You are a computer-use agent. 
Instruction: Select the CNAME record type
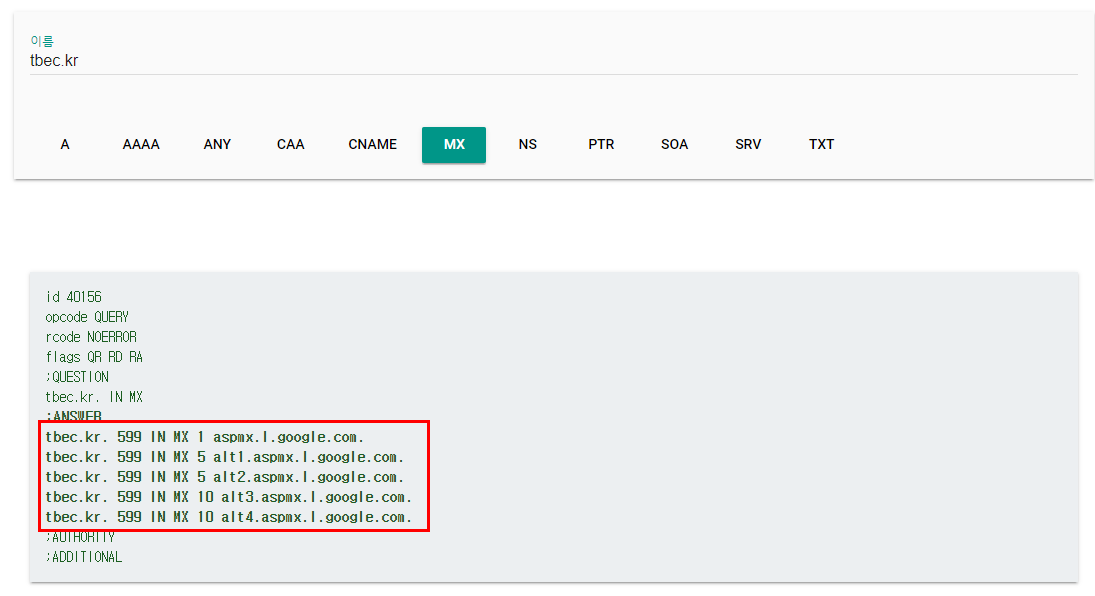click(x=372, y=145)
